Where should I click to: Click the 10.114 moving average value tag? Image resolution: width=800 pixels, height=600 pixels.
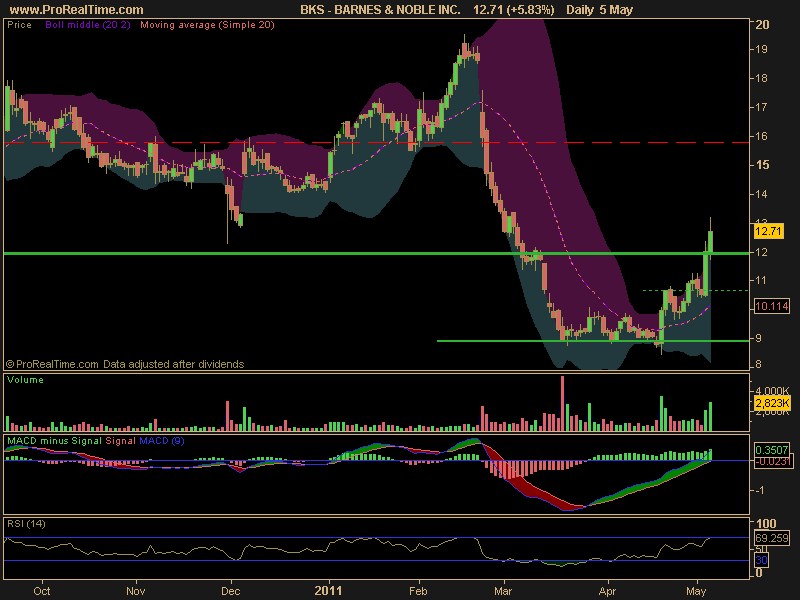tap(771, 306)
